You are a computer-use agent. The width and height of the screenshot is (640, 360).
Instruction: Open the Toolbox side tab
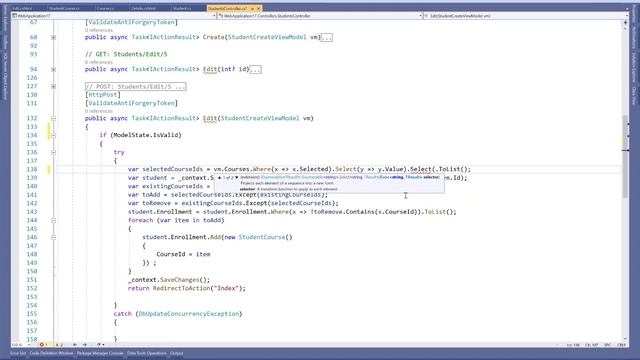coord(5,42)
